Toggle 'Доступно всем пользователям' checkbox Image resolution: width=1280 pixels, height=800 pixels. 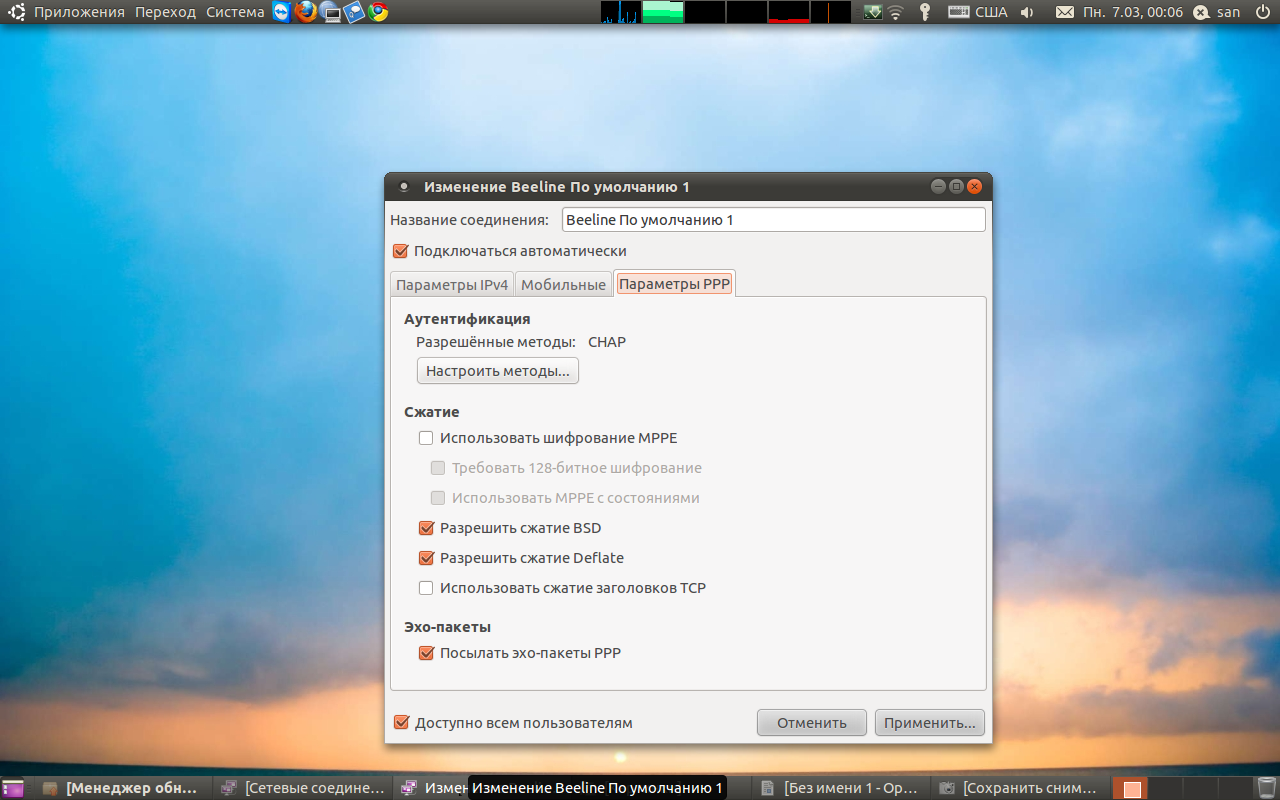401,722
